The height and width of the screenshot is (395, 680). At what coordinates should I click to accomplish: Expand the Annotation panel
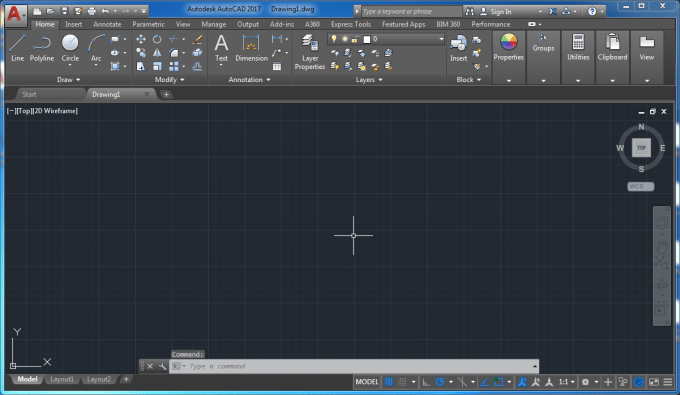(249, 80)
